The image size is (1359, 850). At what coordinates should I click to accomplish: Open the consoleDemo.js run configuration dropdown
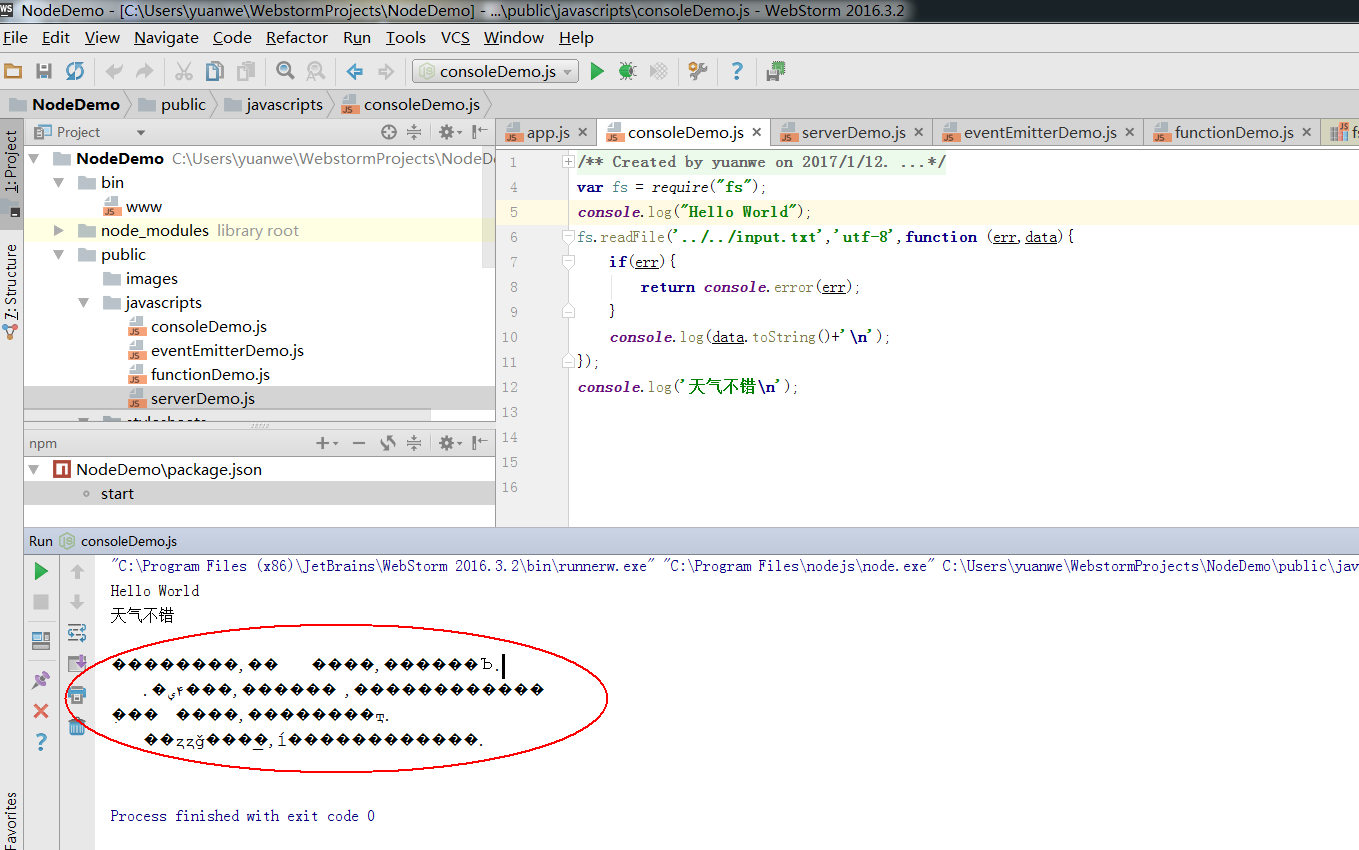point(495,71)
